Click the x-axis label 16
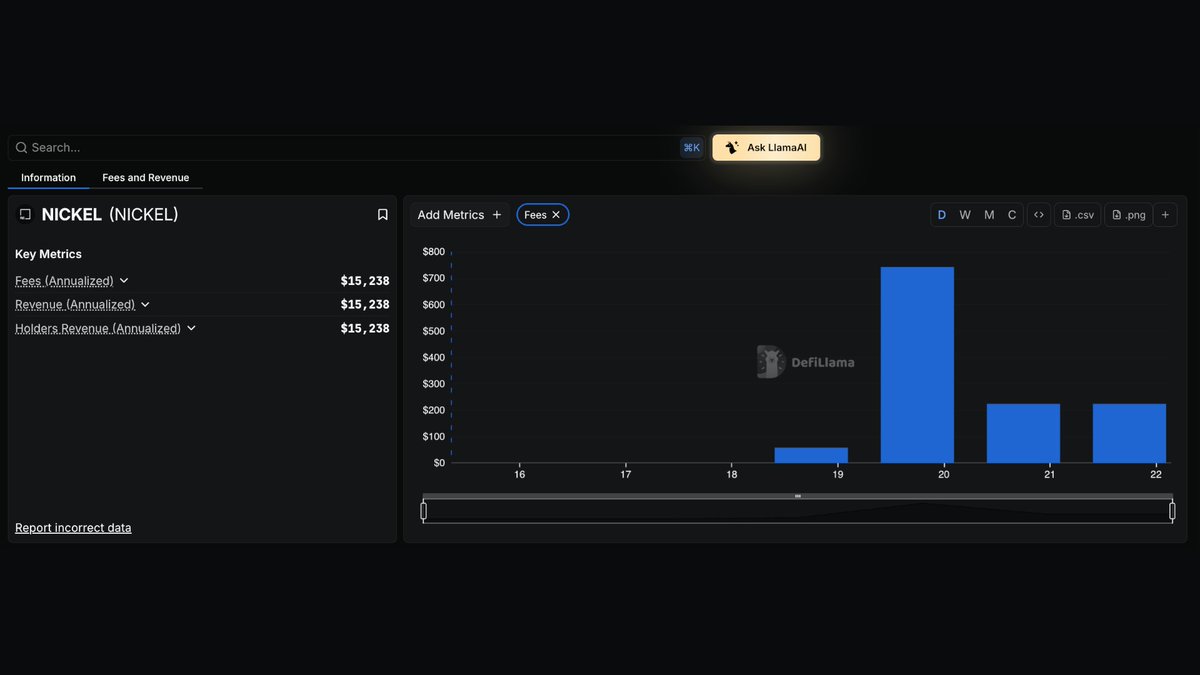The height and width of the screenshot is (675, 1200). (x=520, y=474)
